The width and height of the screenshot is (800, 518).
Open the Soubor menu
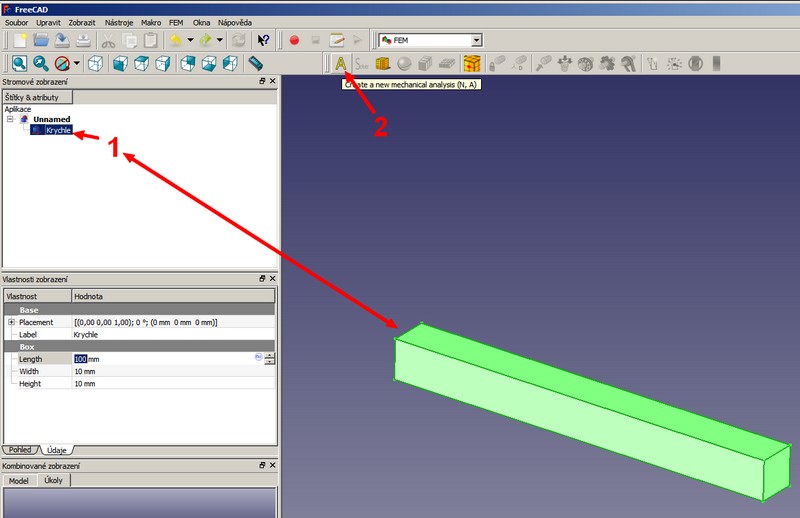click(16, 21)
